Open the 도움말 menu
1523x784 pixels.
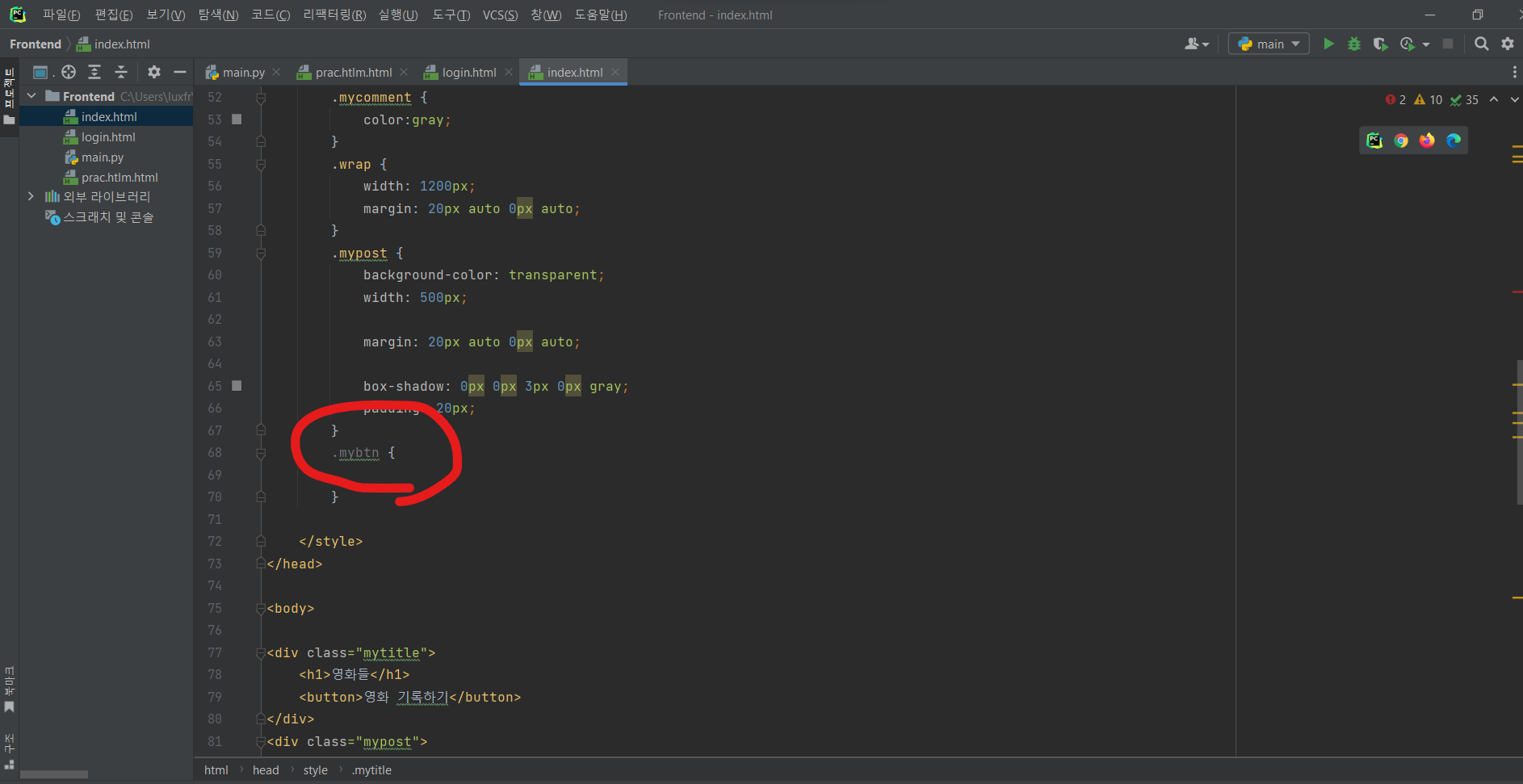click(x=600, y=15)
